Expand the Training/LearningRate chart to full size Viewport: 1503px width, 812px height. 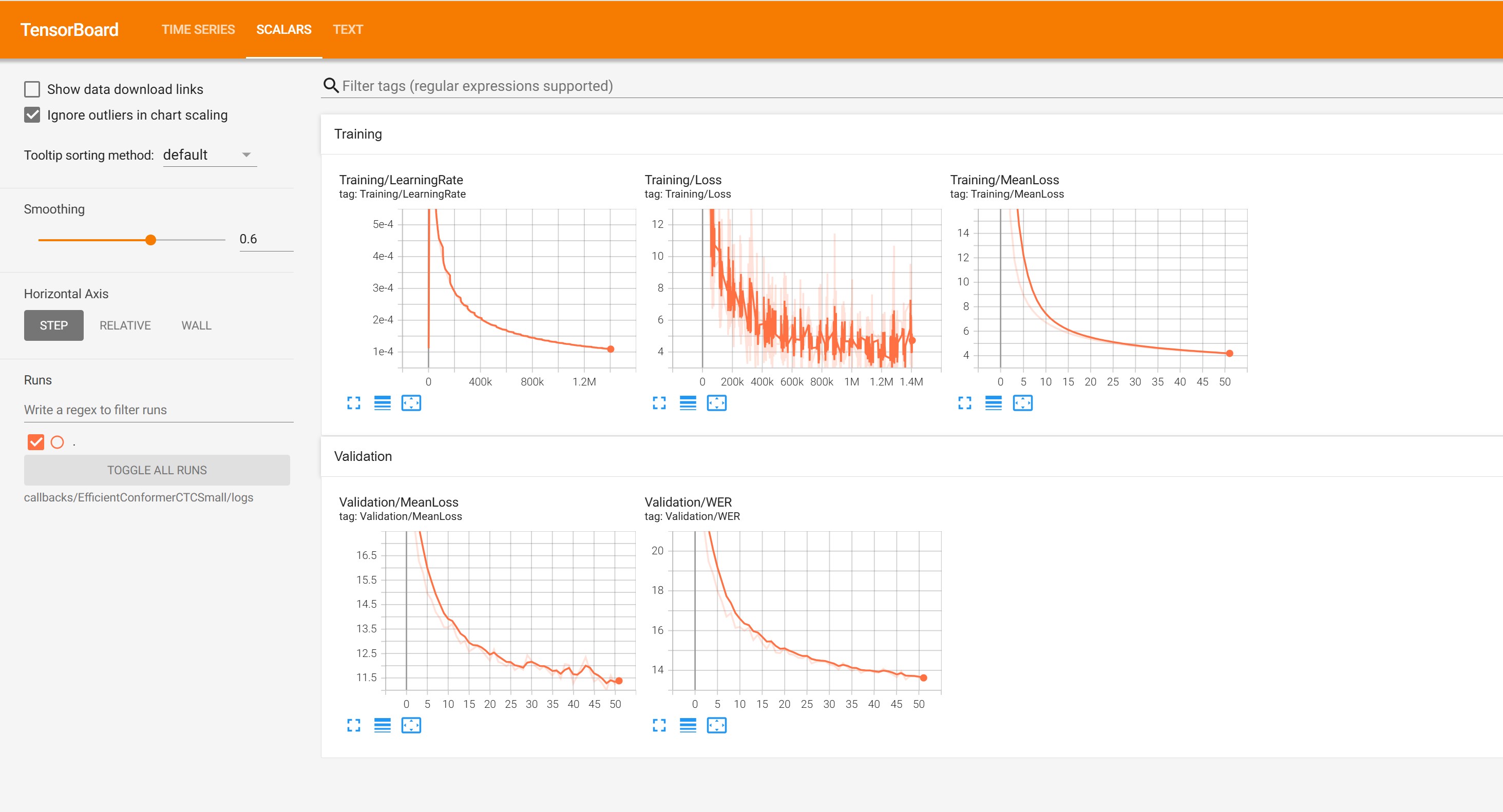click(x=354, y=403)
